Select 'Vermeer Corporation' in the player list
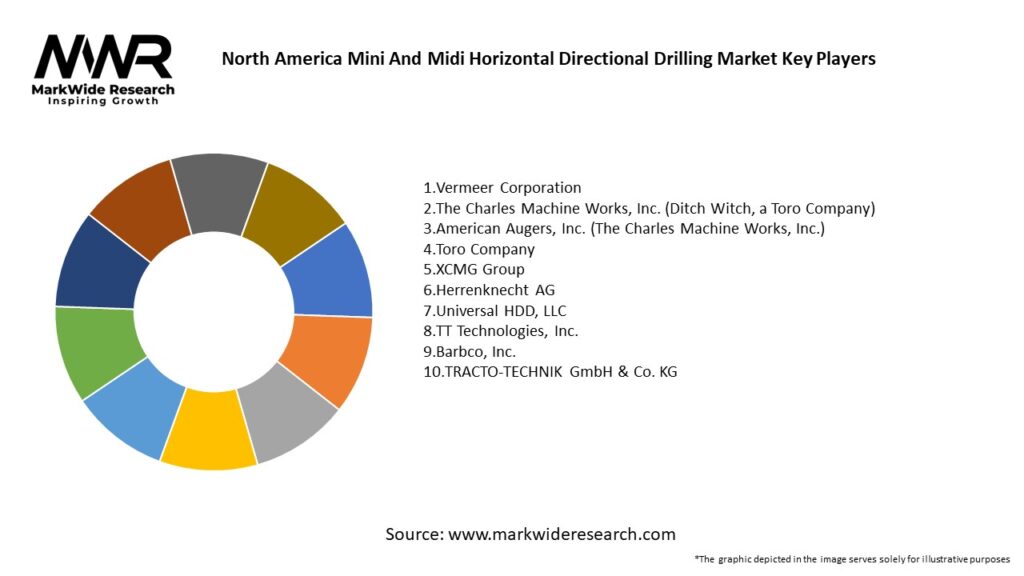 (502, 187)
